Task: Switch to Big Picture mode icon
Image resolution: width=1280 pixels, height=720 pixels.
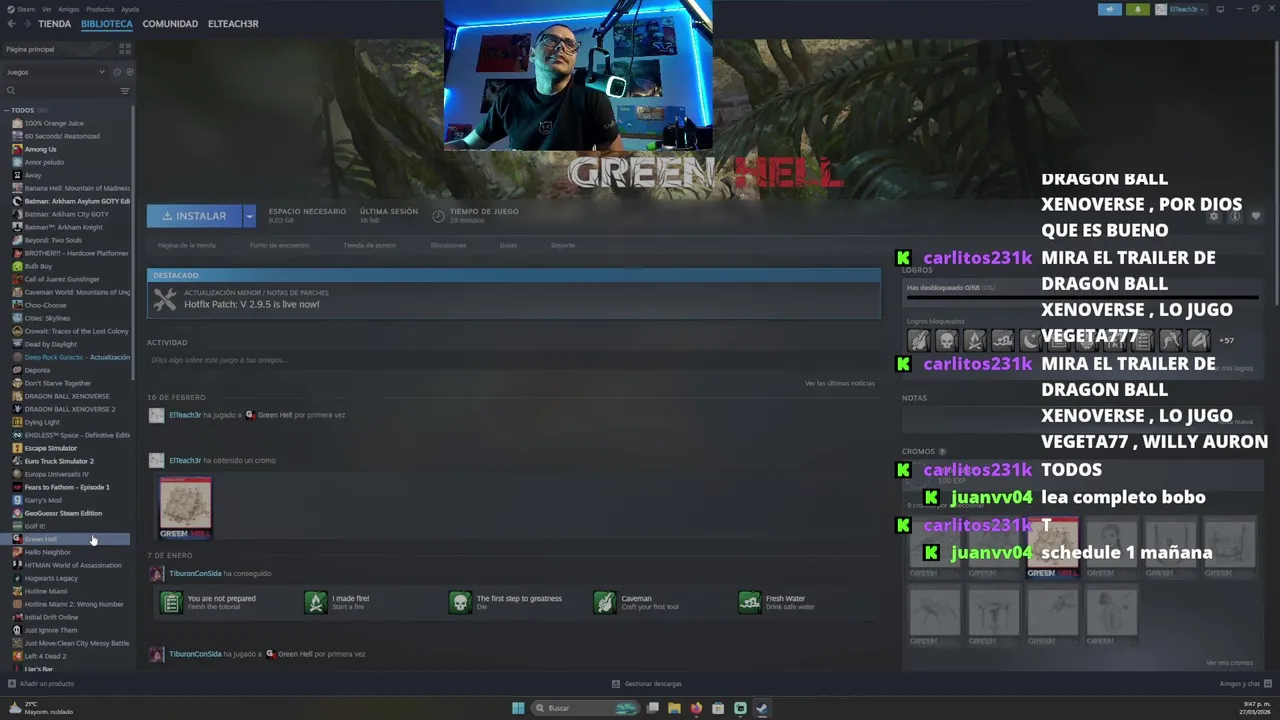Action: (1220, 9)
